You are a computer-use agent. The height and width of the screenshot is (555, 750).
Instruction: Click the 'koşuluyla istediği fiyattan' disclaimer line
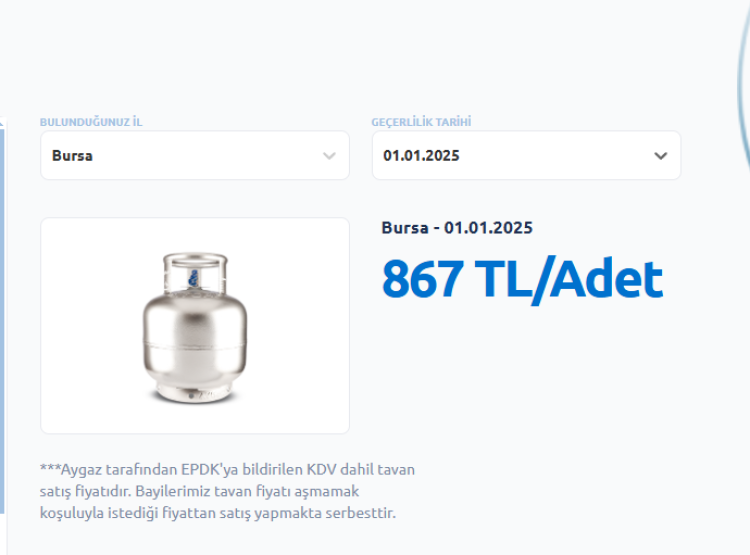[x=218, y=513]
